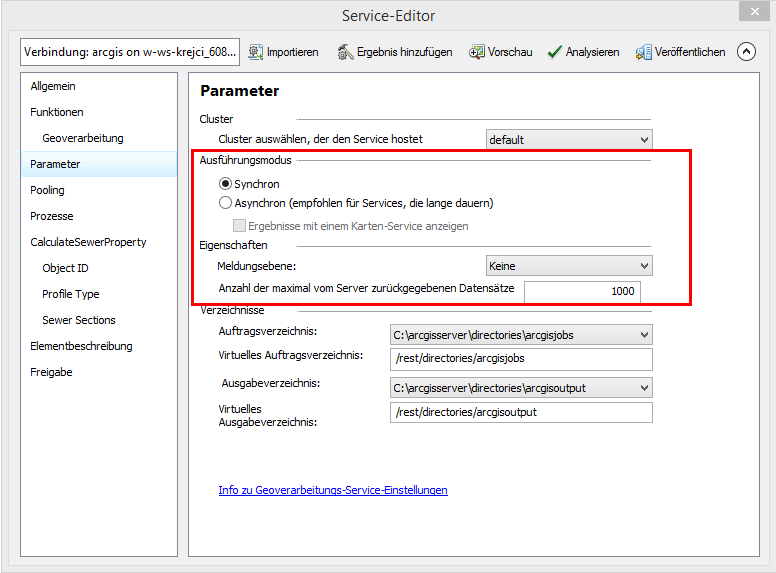776x573 pixels.
Task: Click the maximal records field showing 1000
Action: (x=582, y=291)
